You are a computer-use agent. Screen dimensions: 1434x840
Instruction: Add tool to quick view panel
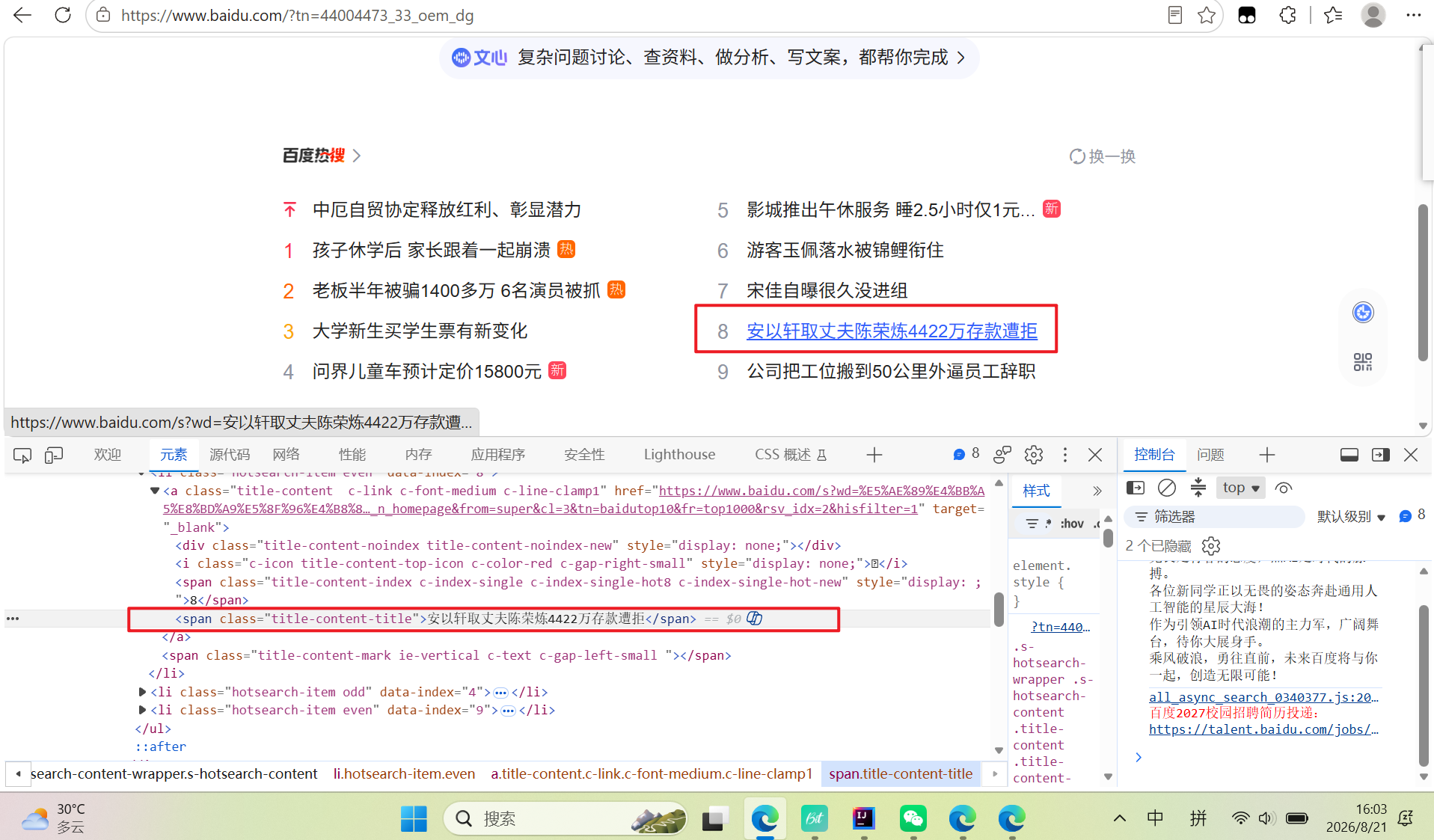(x=1267, y=455)
